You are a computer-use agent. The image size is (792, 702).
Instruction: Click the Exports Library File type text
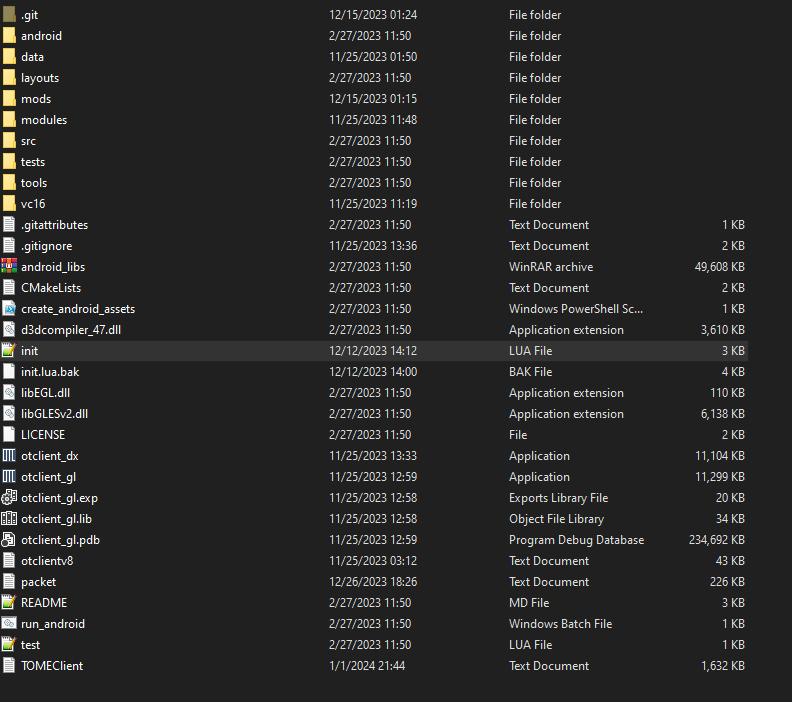point(559,498)
